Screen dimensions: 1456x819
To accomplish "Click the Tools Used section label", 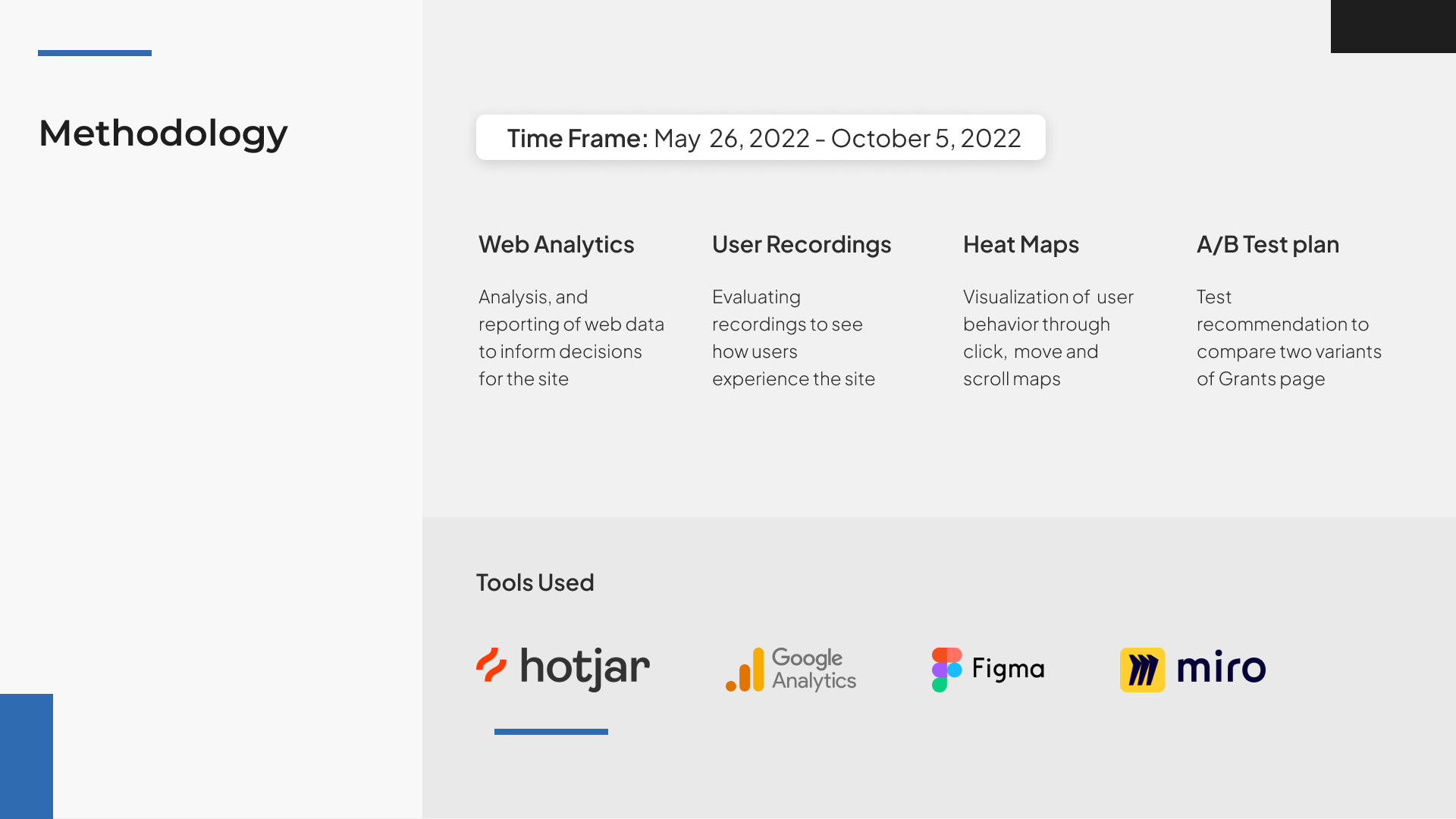I will point(535,582).
